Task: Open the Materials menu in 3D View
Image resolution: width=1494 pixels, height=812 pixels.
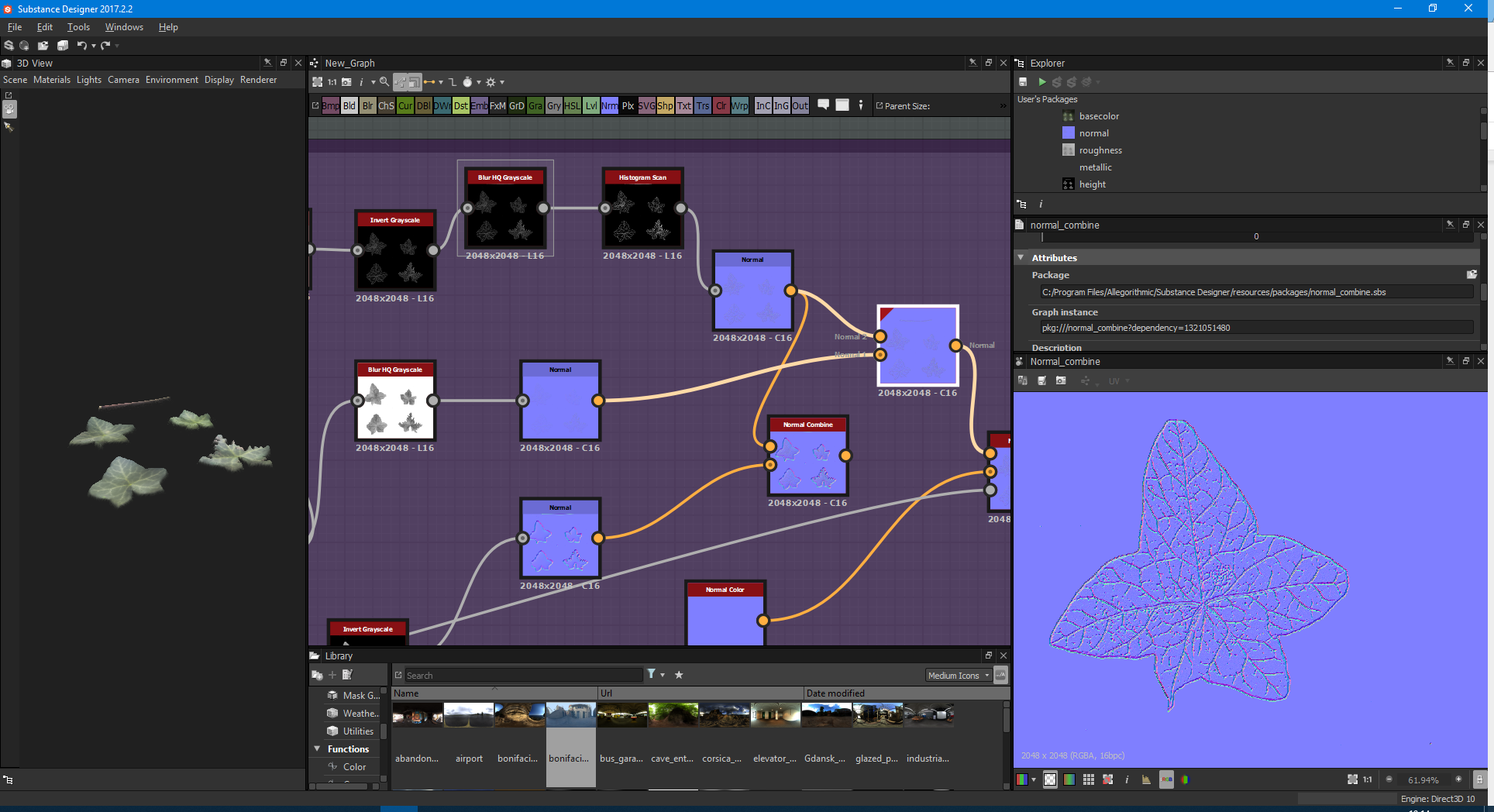Action: (x=52, y=80)
